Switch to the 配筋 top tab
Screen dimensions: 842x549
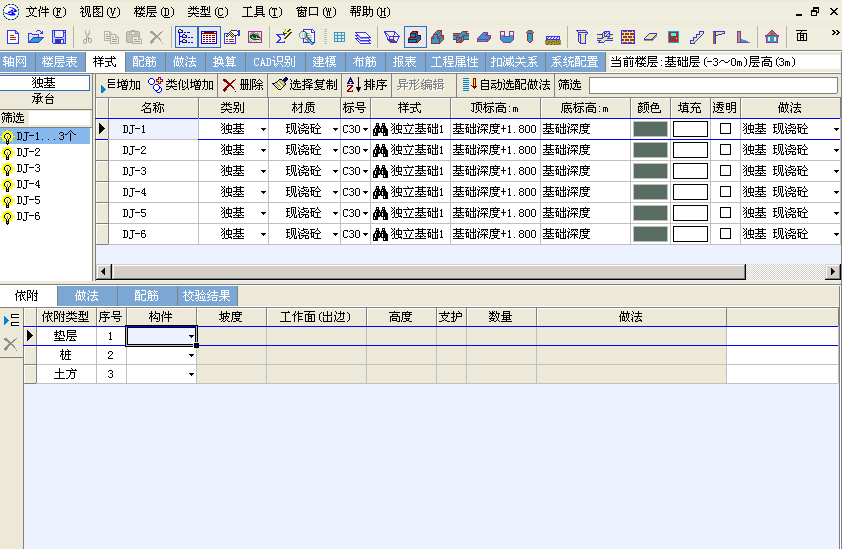click(x=144, y=62)
